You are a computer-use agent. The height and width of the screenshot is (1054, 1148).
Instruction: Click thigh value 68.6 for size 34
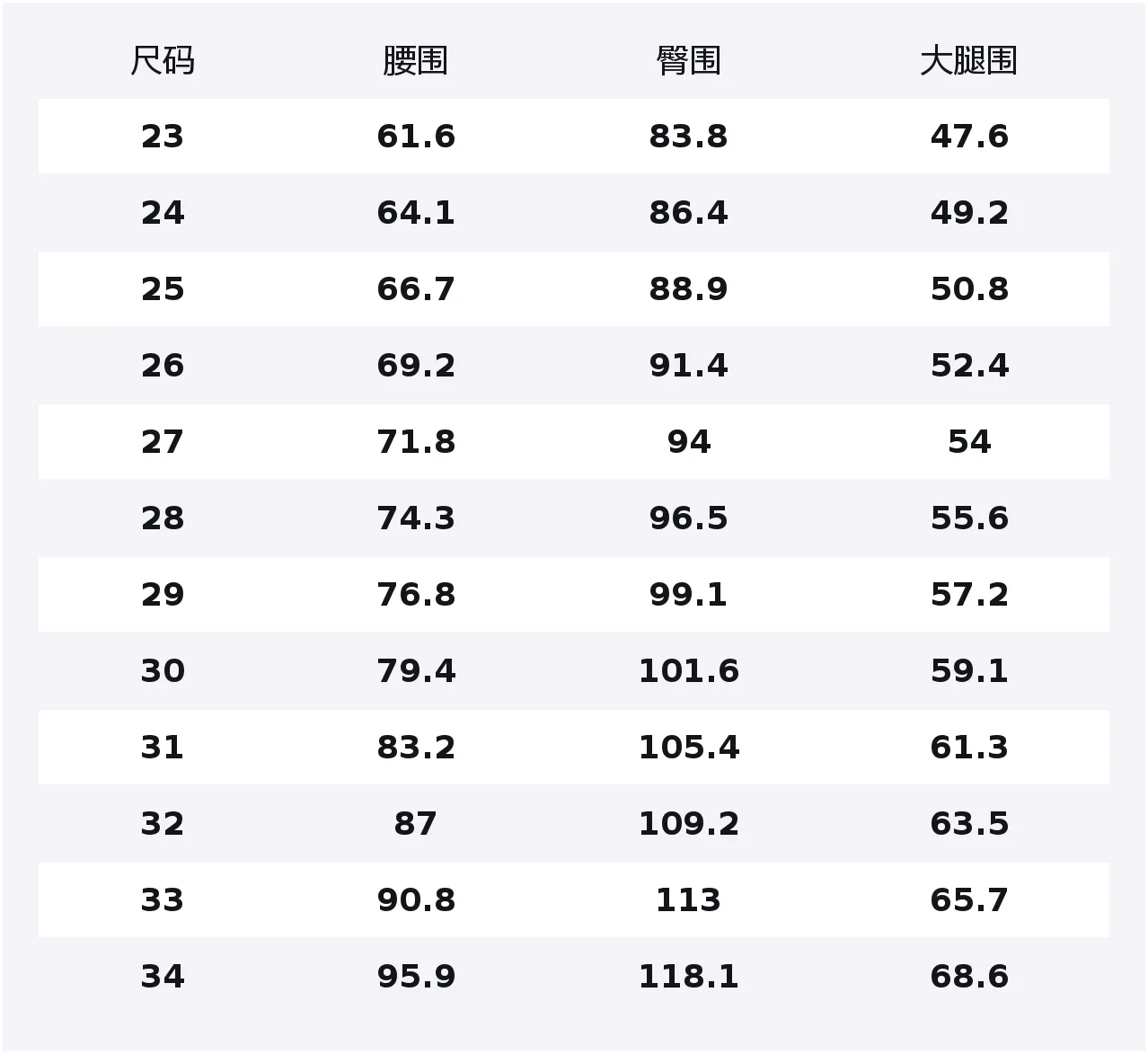point(968,977)
